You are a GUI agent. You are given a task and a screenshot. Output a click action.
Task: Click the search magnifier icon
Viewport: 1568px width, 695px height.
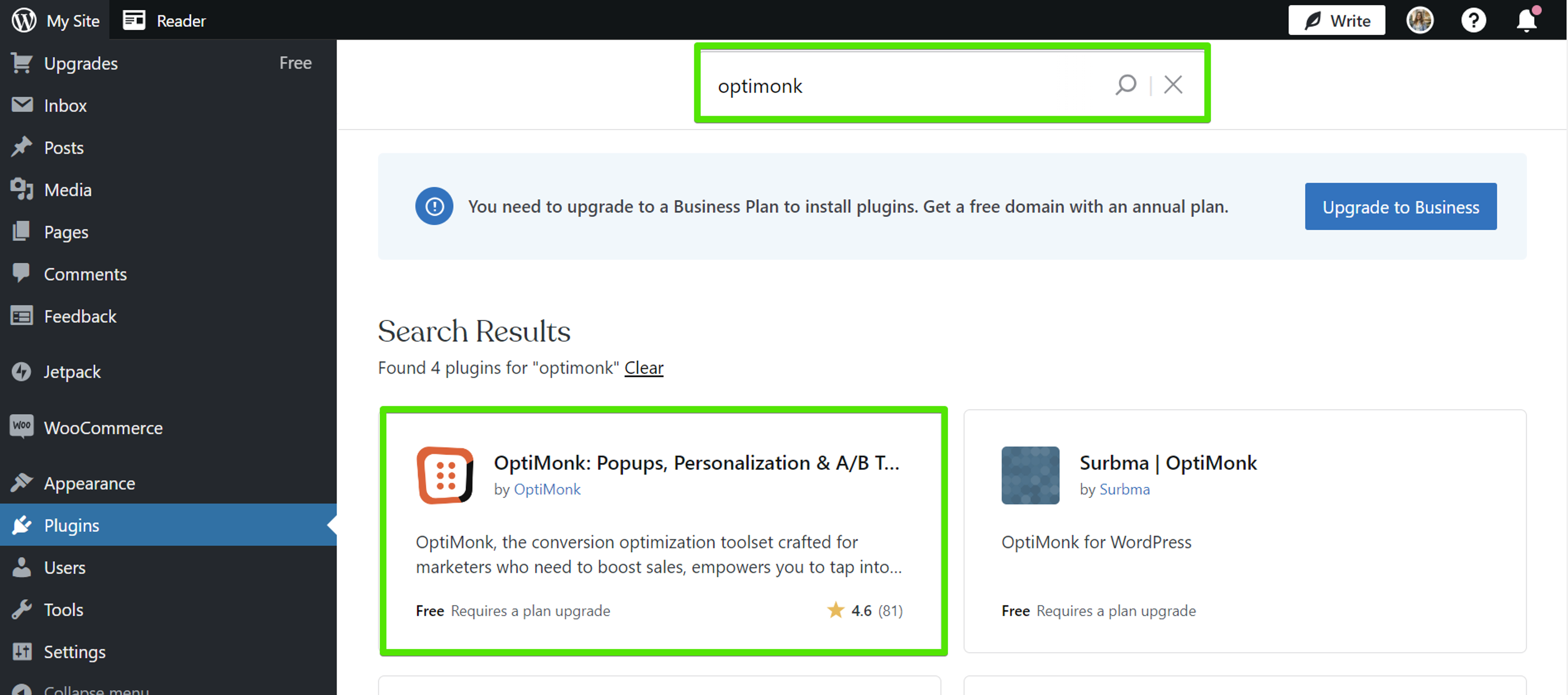click(x=1125, y=84)
